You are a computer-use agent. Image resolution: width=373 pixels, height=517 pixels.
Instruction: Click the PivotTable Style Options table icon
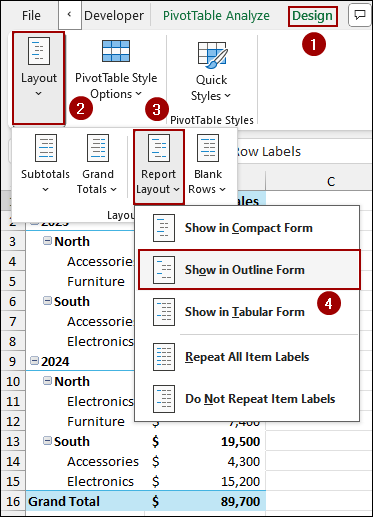click(x=116, y=51)
